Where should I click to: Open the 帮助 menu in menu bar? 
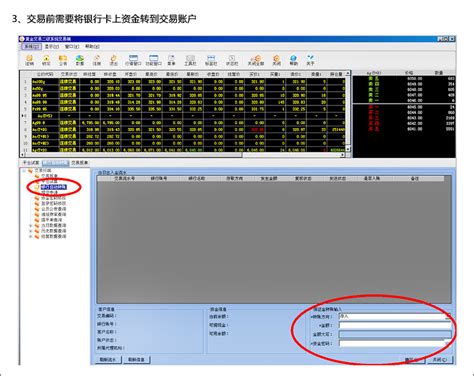pyautogui.click(x=92, y=46)
